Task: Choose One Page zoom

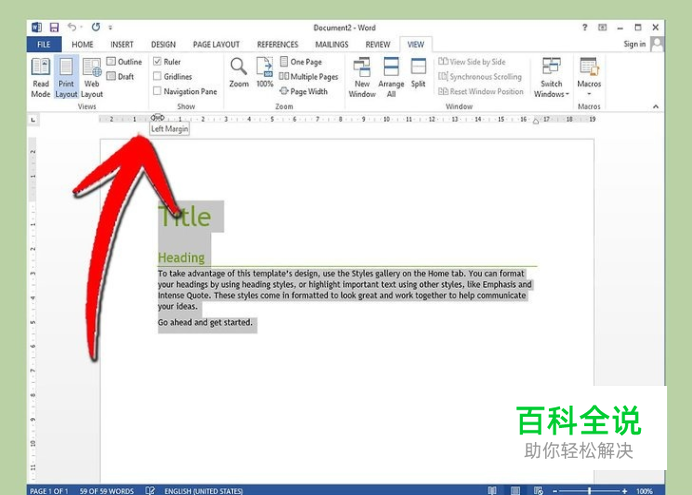Action: 301,62
